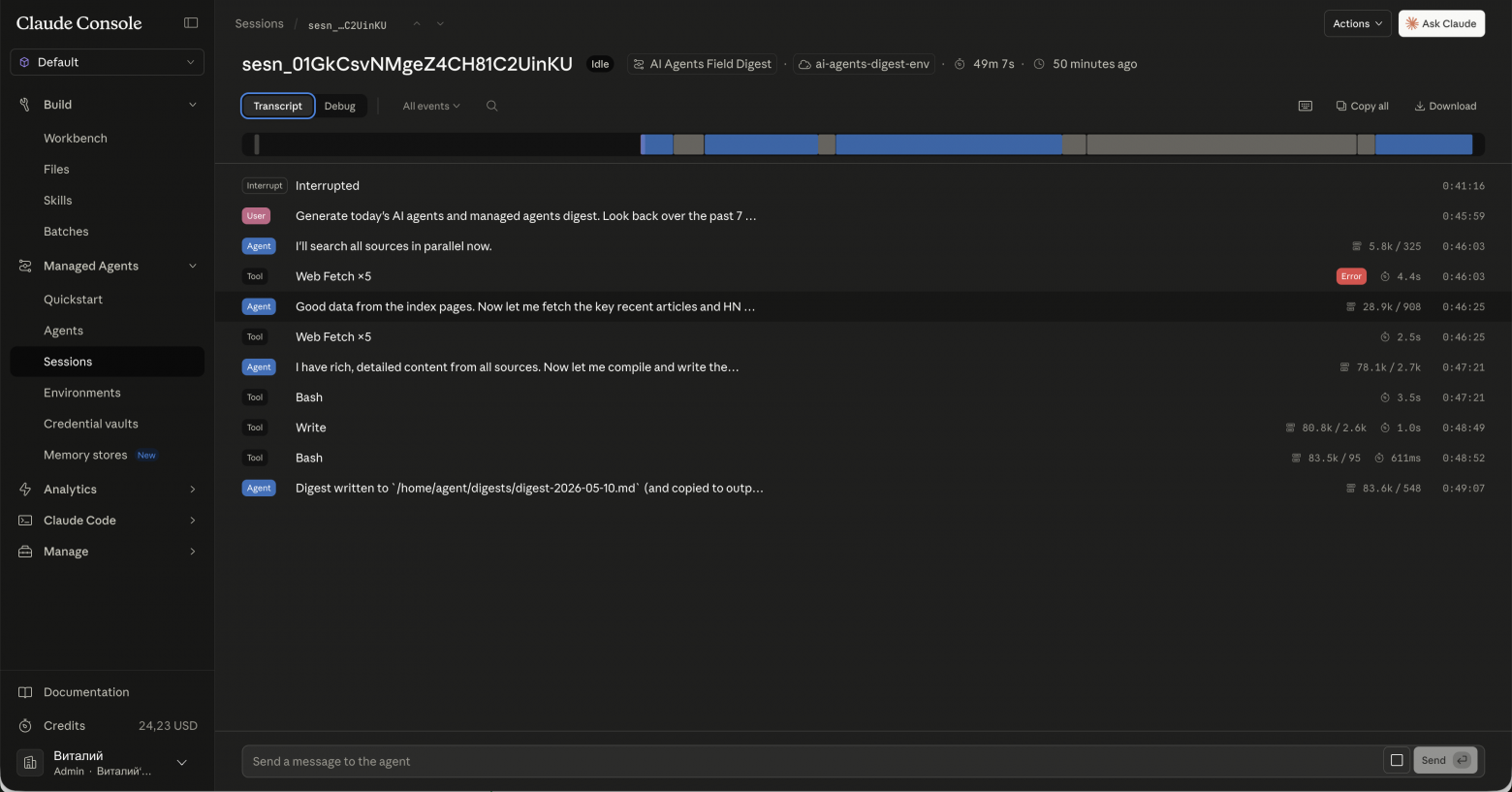
Task: Switch to the Transcript view
Action: point(278,106)
